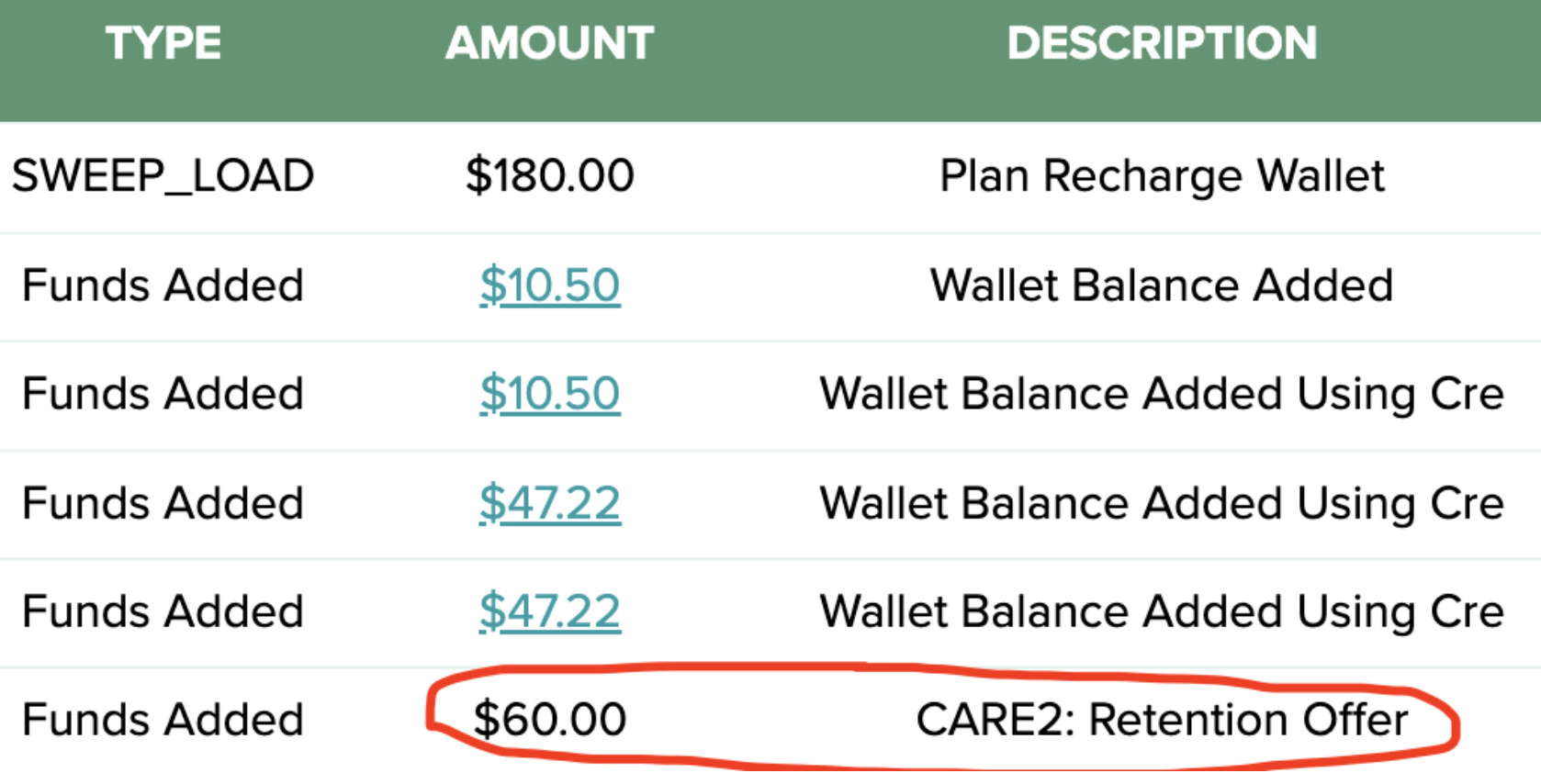
Task: Open the $47.22 link directly above $60.00
Action: pos(549,611)
